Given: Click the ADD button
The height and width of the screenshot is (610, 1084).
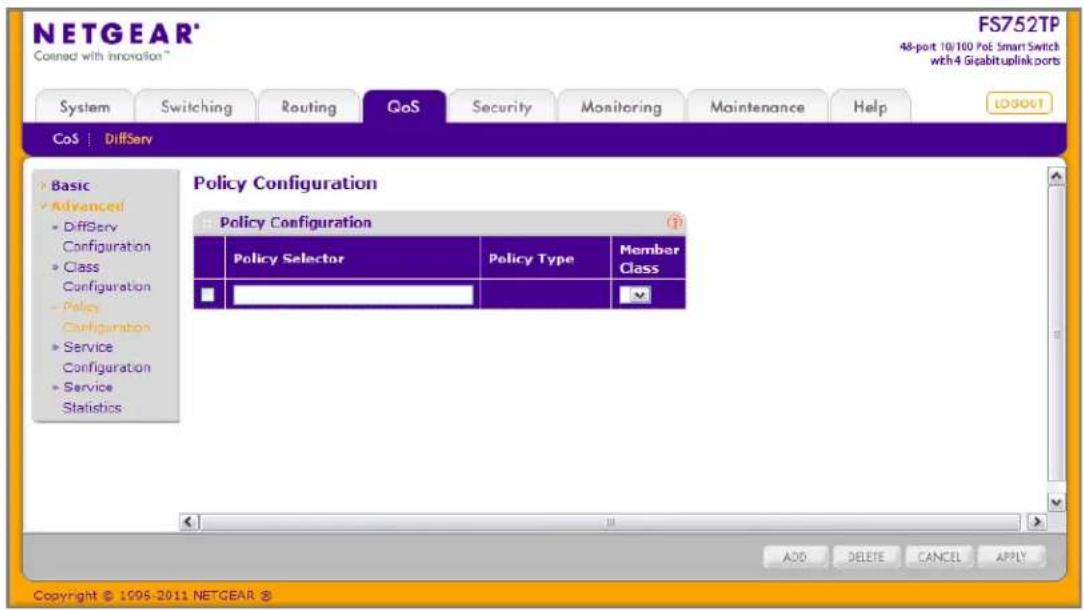Looking at the screenshot, I should (x=794, y=557).
